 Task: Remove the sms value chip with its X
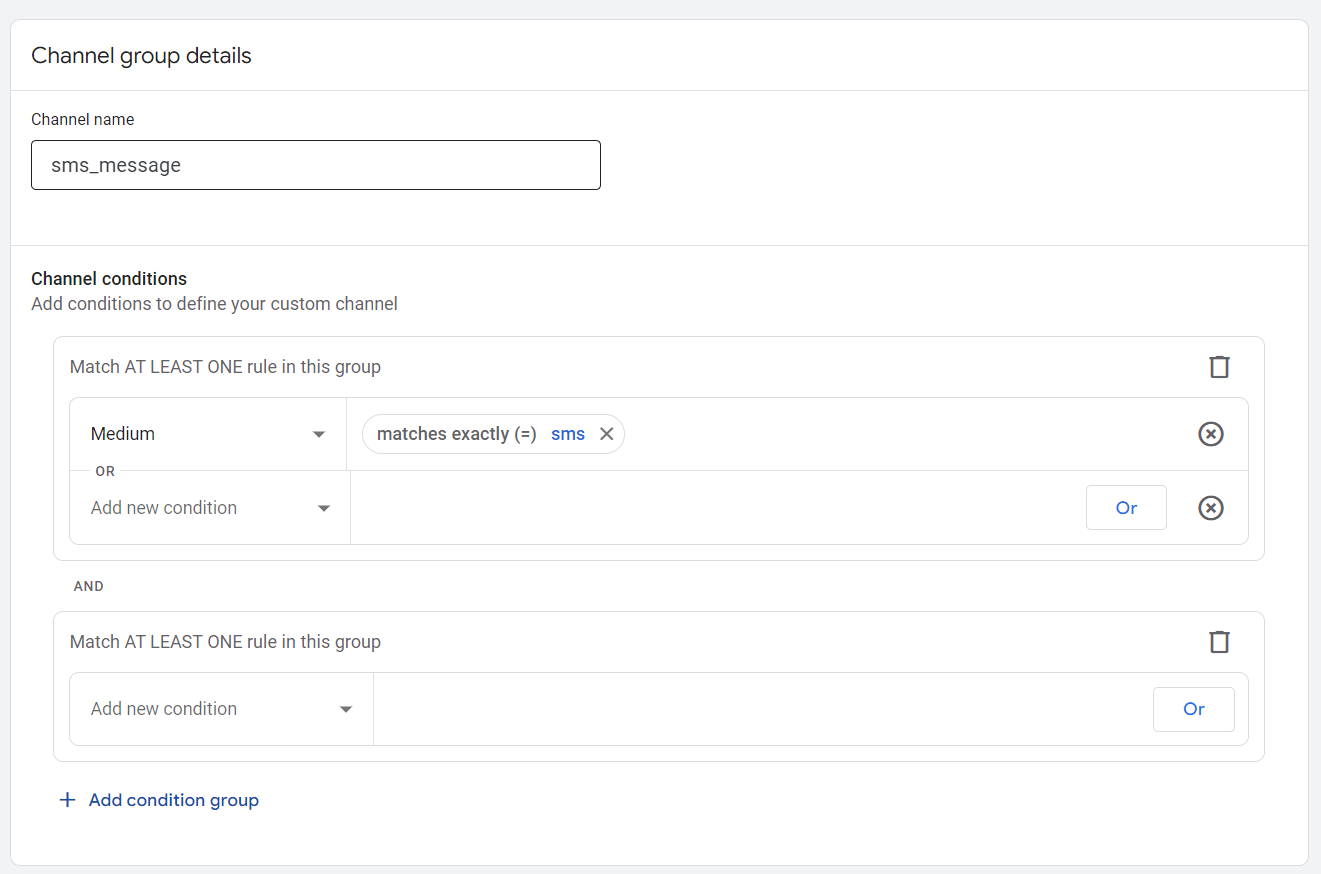coord(606,434)
